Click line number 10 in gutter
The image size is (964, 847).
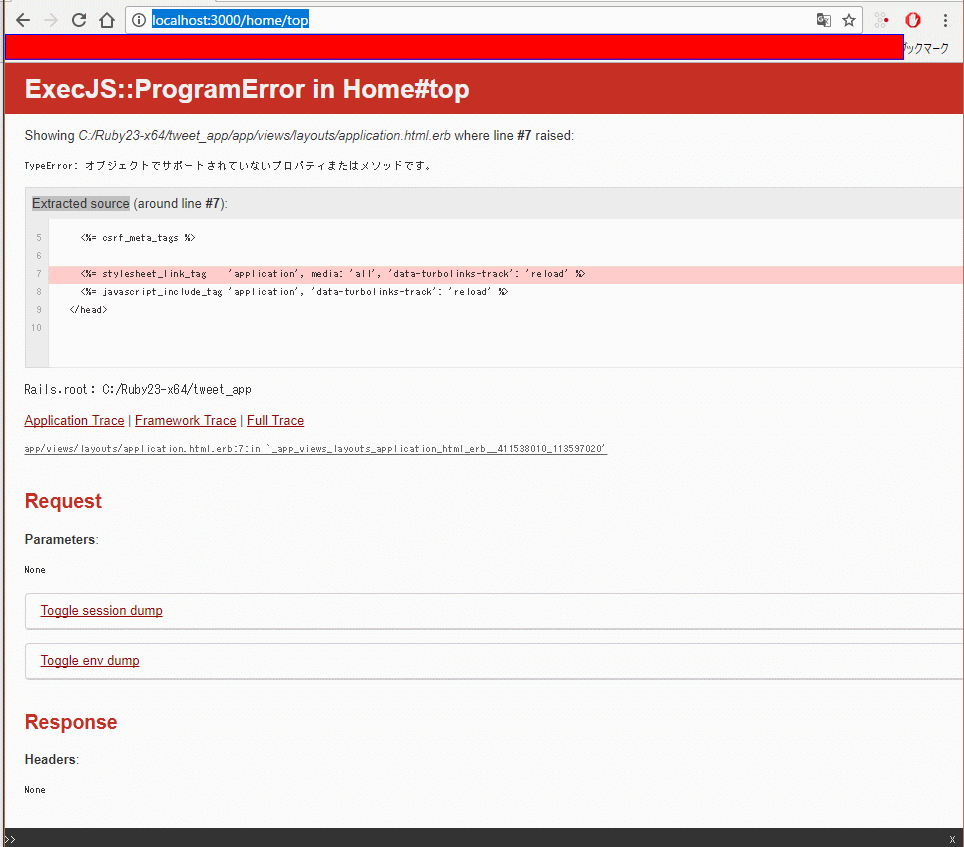(36, 328)
